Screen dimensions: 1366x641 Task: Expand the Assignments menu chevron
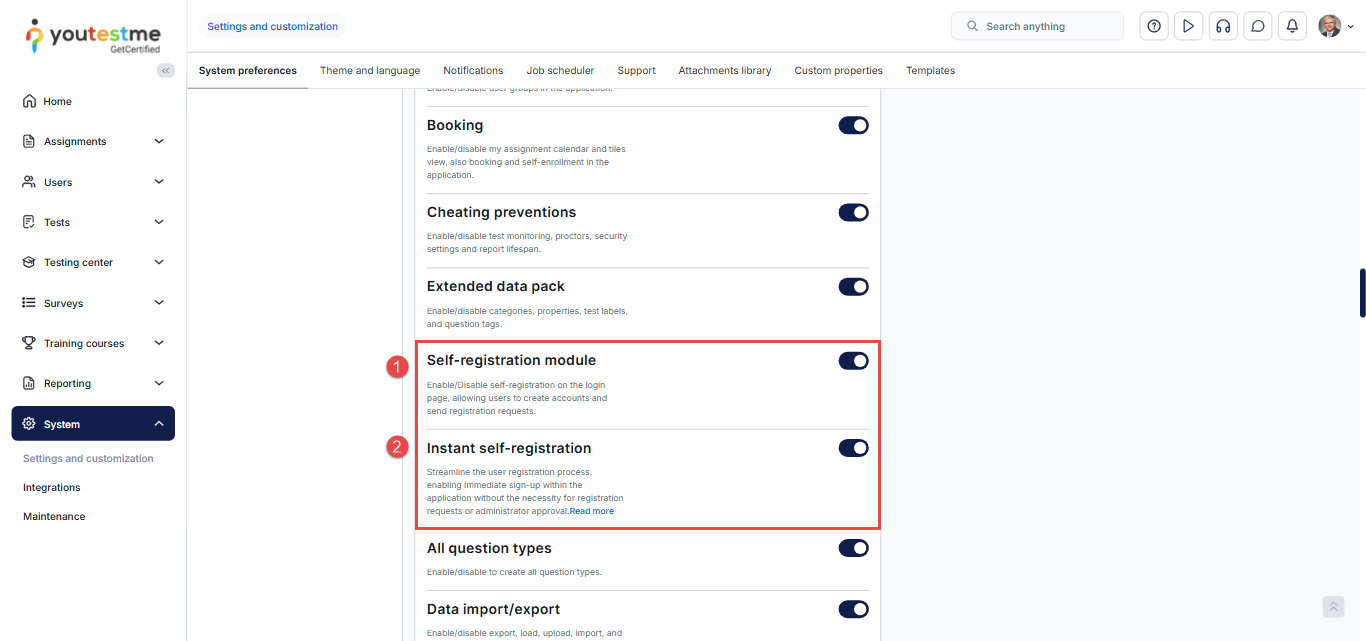coord(159,141)
